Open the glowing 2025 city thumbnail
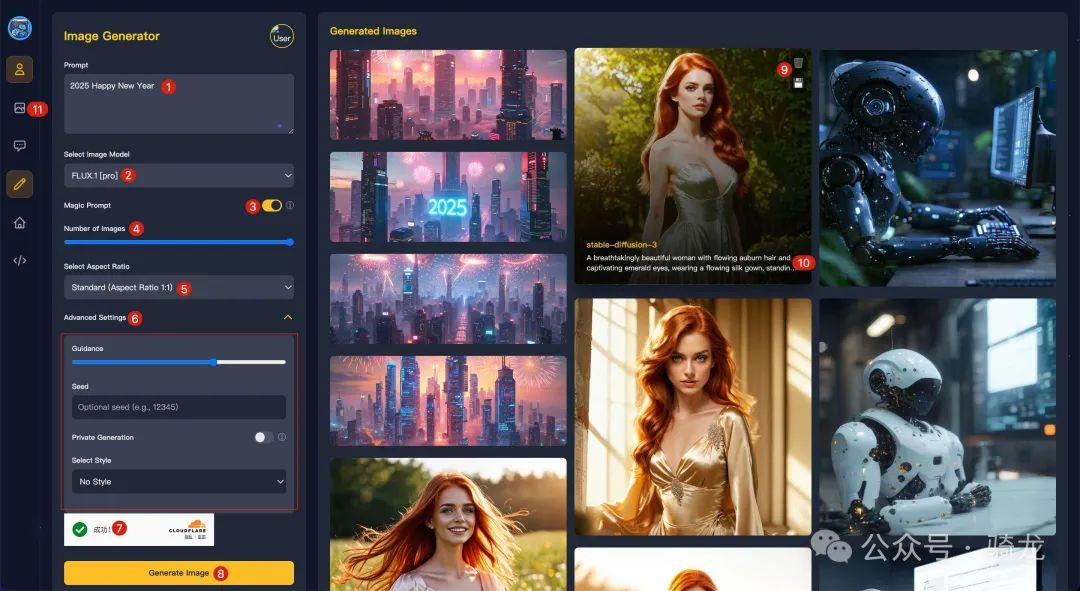 [448, 197]
